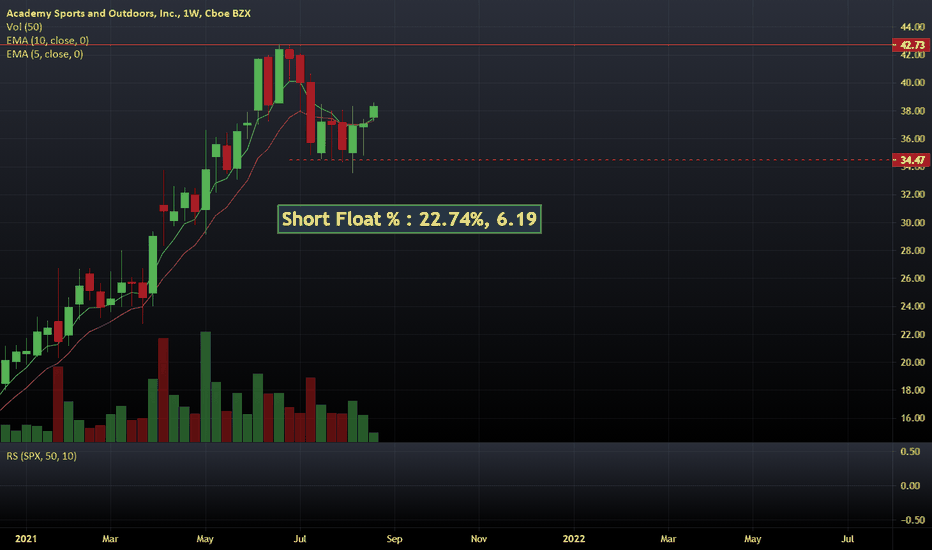Click the May label after 2022
Image resolution: width=932 pixels, height=550 pixels.
pyautogui.click(x=752, y=539)
